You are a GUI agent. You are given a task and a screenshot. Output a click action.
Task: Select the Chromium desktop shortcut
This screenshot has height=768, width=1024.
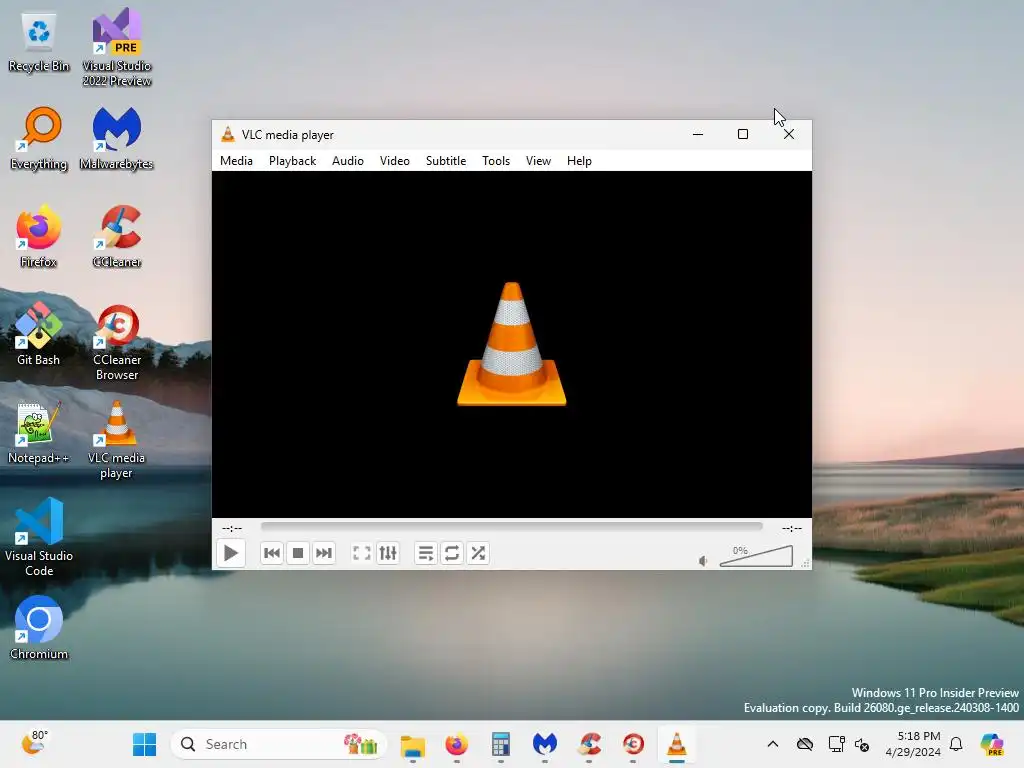[x=39, y=628]
